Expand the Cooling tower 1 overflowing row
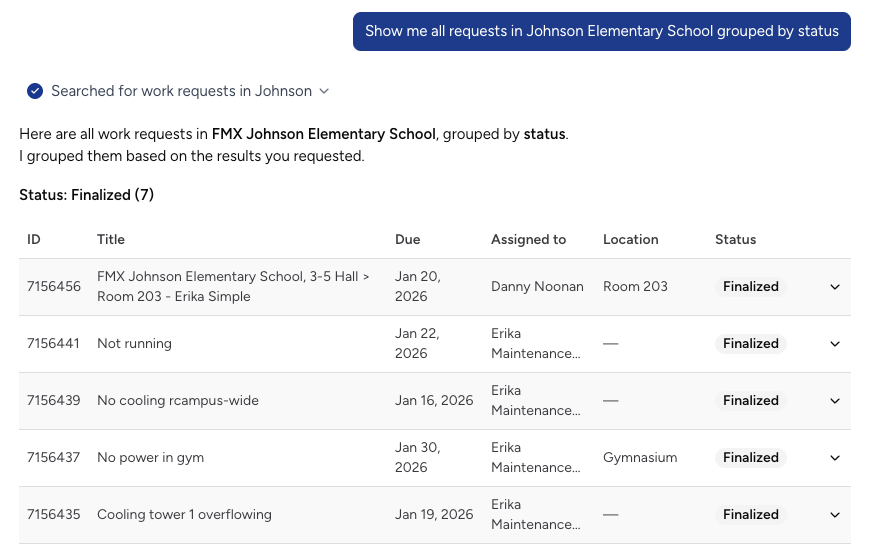 (835, 515)
